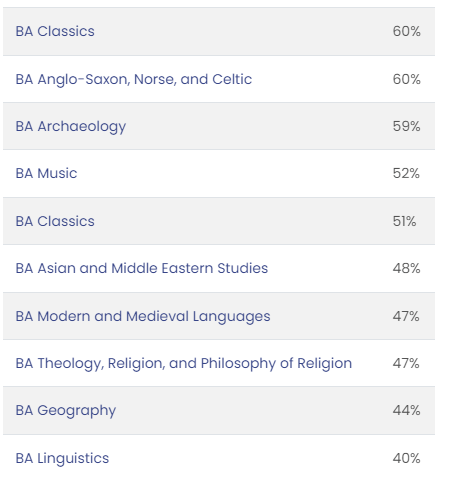The image size is (449, 479).
Task: Click the shaded BA Geography table row
Action: (219, 411)
